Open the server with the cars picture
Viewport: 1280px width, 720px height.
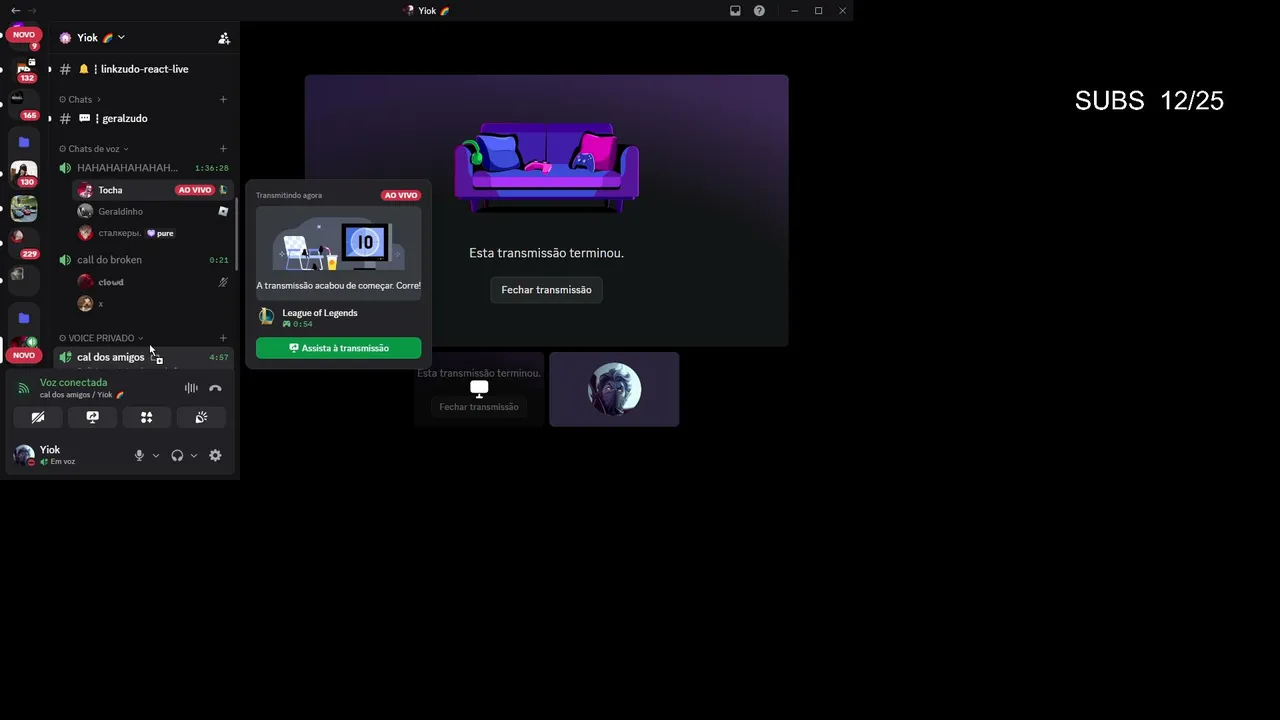(24, 208)
